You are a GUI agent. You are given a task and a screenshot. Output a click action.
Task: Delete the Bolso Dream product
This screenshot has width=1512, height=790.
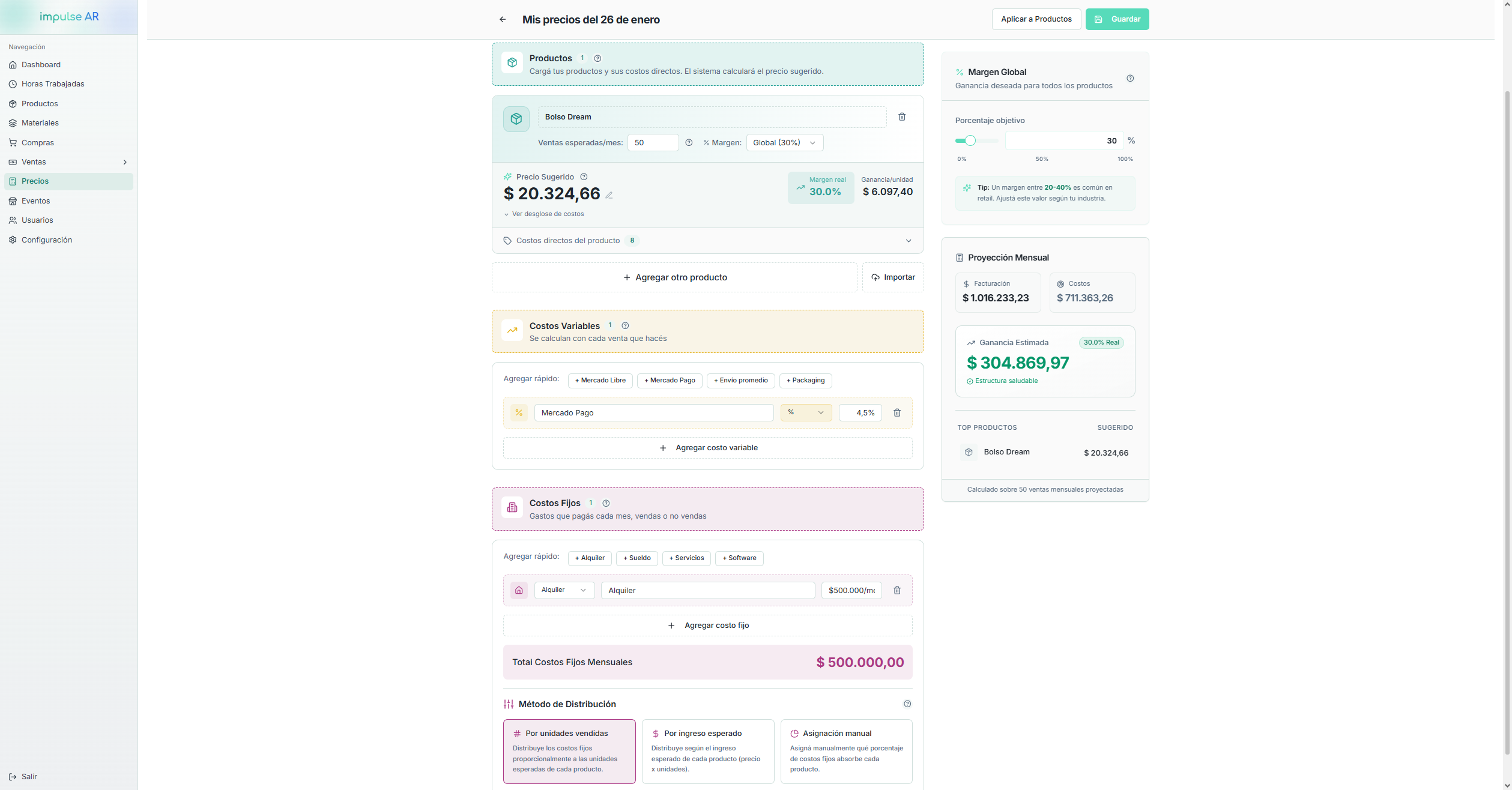pos(901,117)
